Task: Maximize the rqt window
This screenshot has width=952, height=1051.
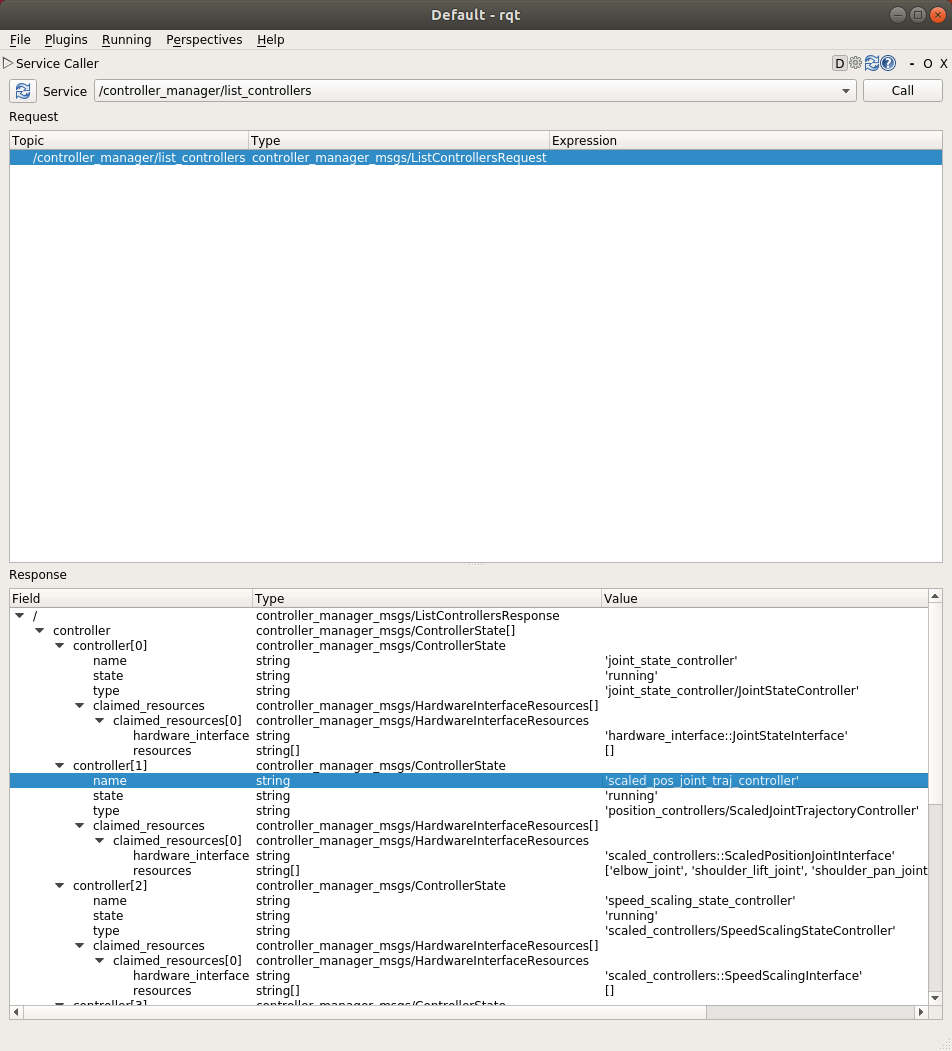Action: pyautogui.click(x=918, y=15)
